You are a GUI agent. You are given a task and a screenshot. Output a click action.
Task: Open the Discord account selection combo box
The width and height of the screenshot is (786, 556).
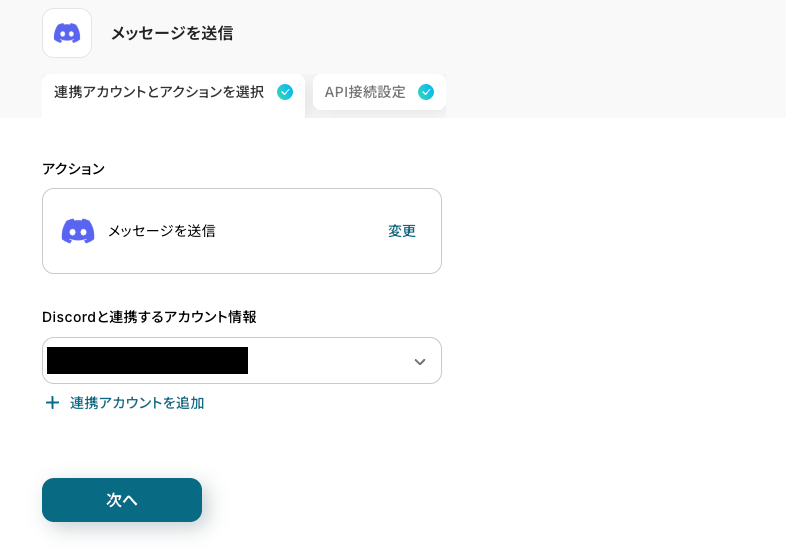tap(330, 361)
